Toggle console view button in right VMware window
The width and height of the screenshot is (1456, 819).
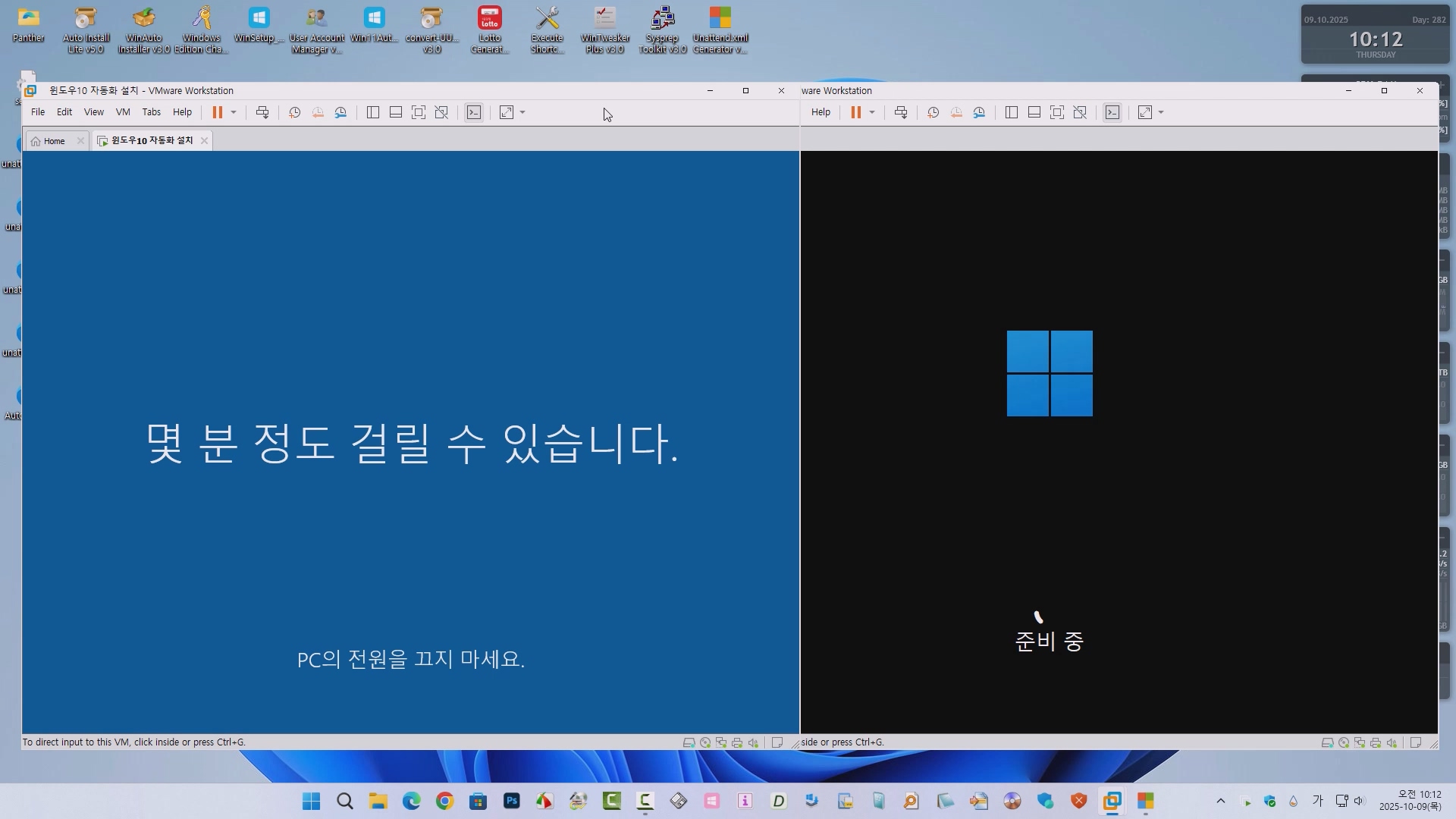(x=1112, y=112)
